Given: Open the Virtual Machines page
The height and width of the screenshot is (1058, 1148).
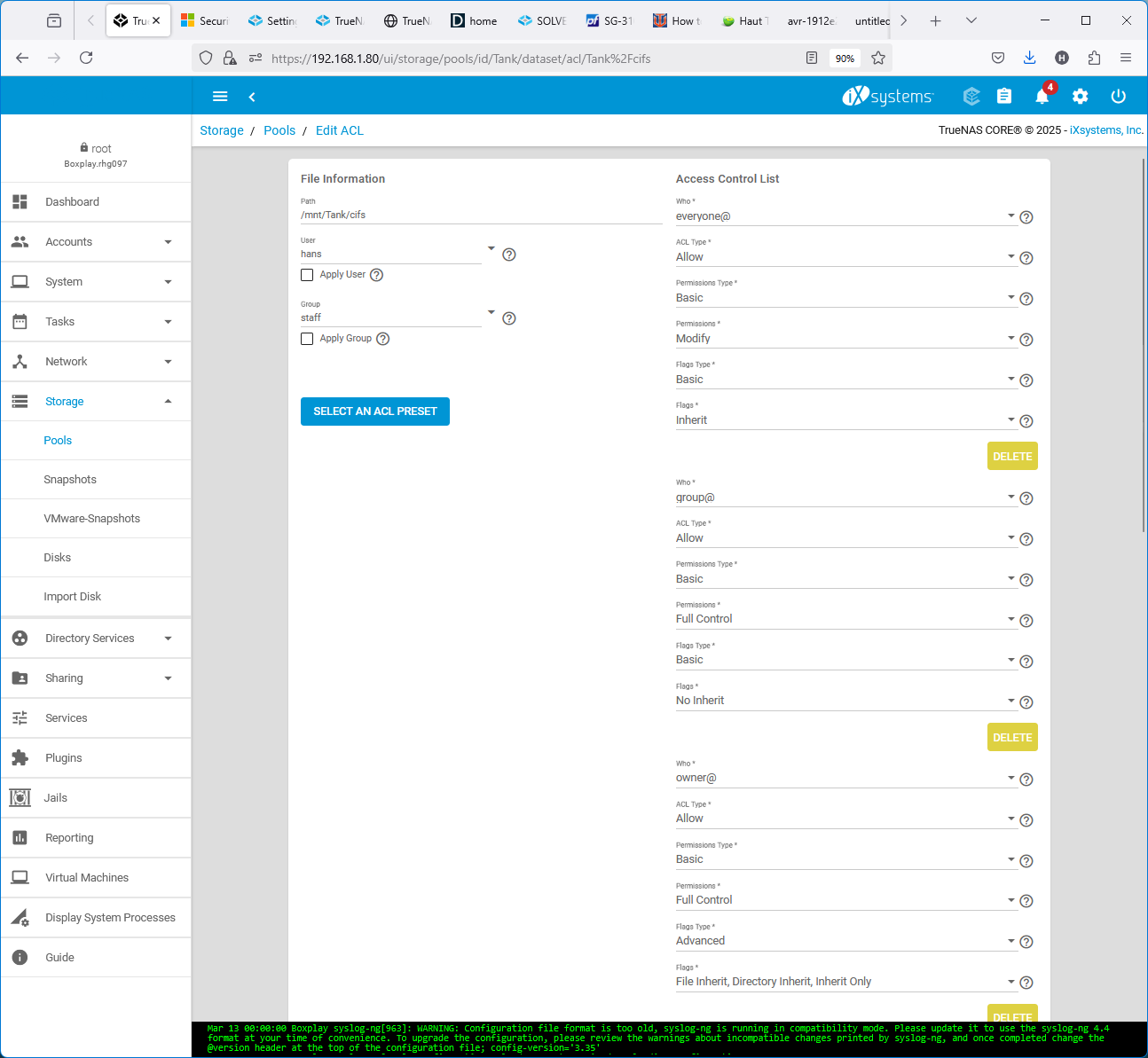Looking at the screenshot, I should (x=96, y=878).
